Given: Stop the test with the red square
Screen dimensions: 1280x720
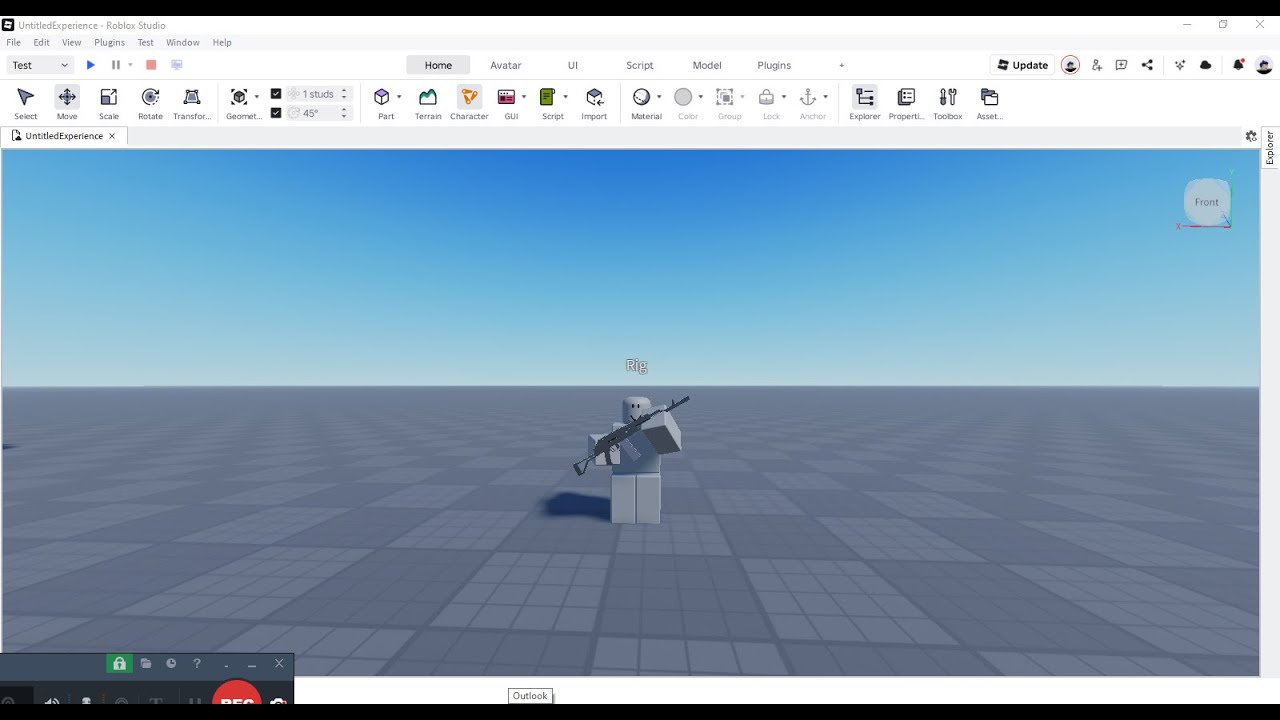Looking at the screenshot, I should pos(151,65).
